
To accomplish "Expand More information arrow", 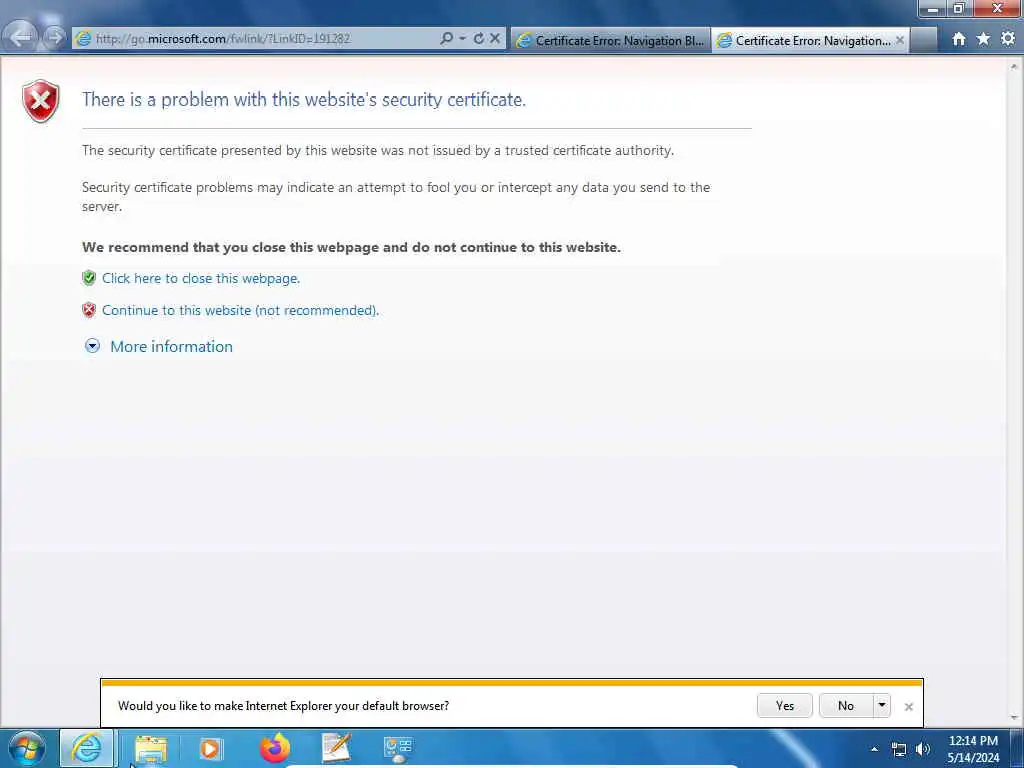I will pyautogui.click(x=93, y=346).
